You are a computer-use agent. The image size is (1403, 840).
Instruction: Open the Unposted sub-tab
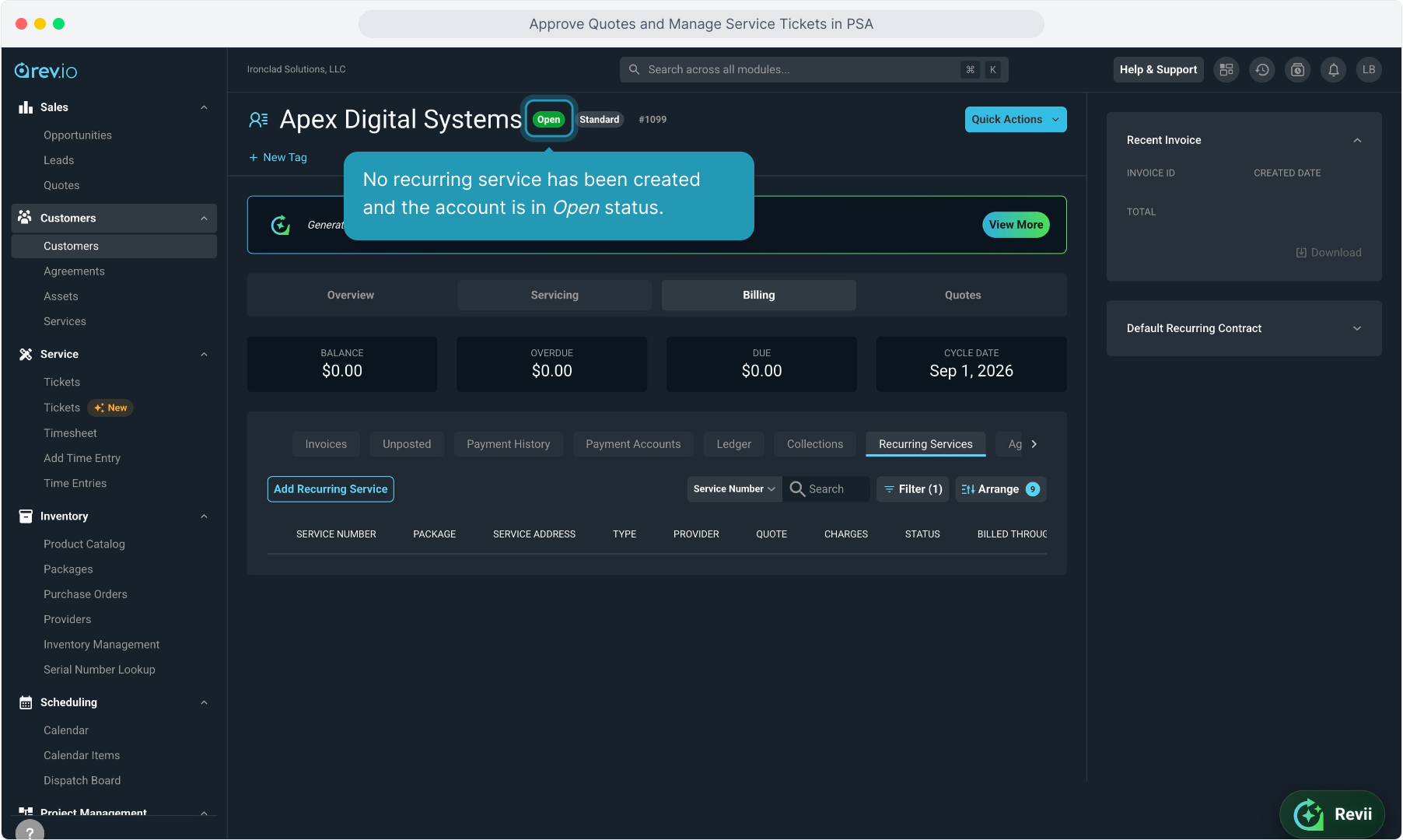407,444
